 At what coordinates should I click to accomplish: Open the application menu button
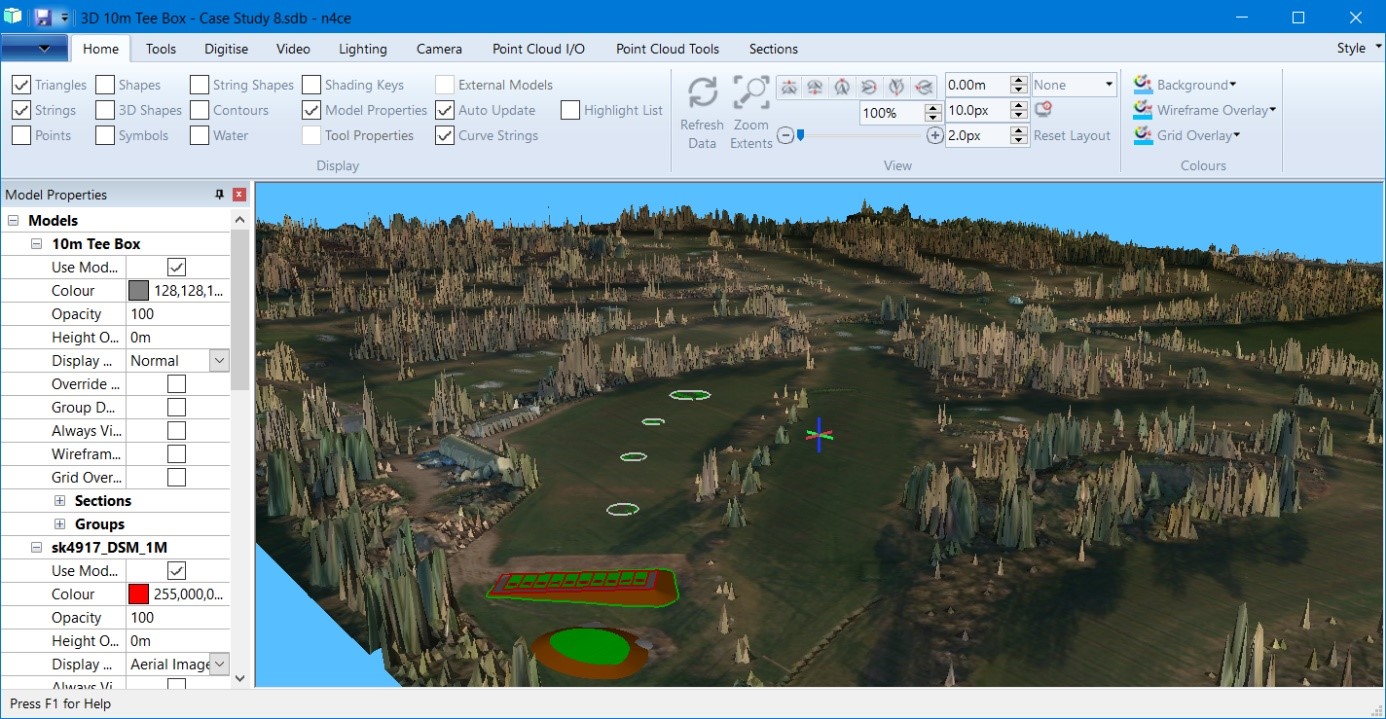coord(35,48)
